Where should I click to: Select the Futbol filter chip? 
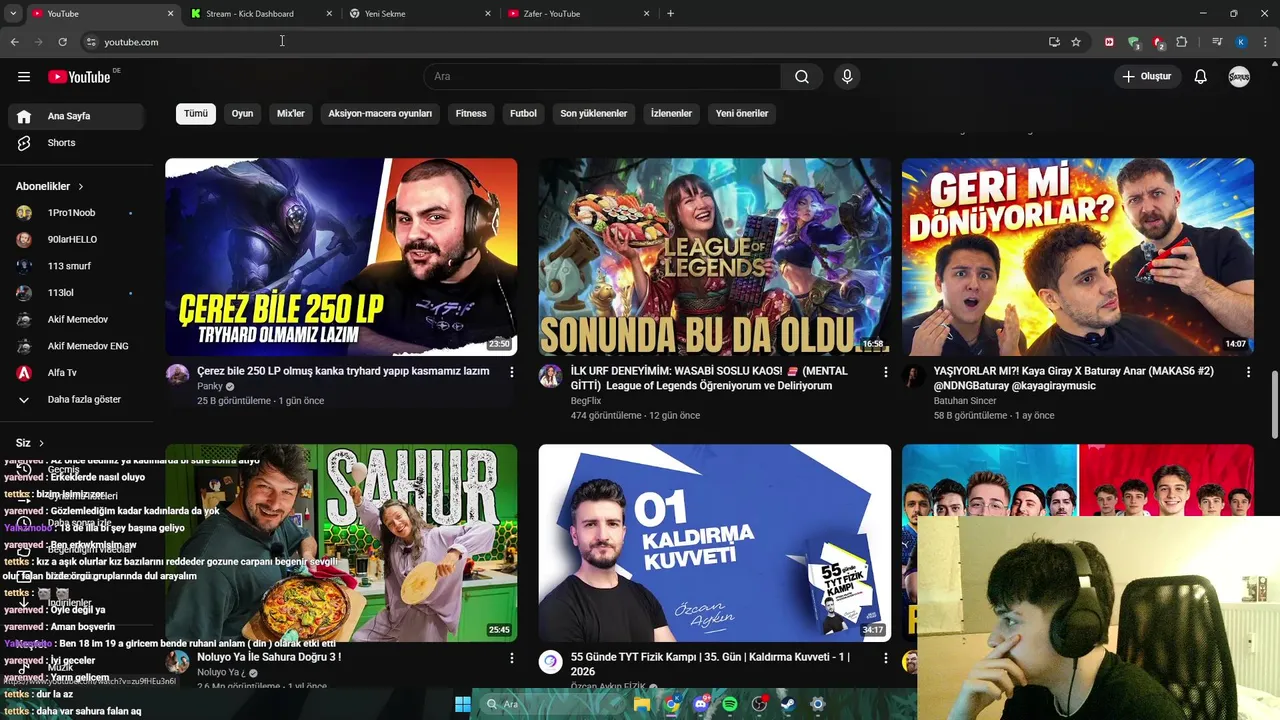tap(523, 113)
